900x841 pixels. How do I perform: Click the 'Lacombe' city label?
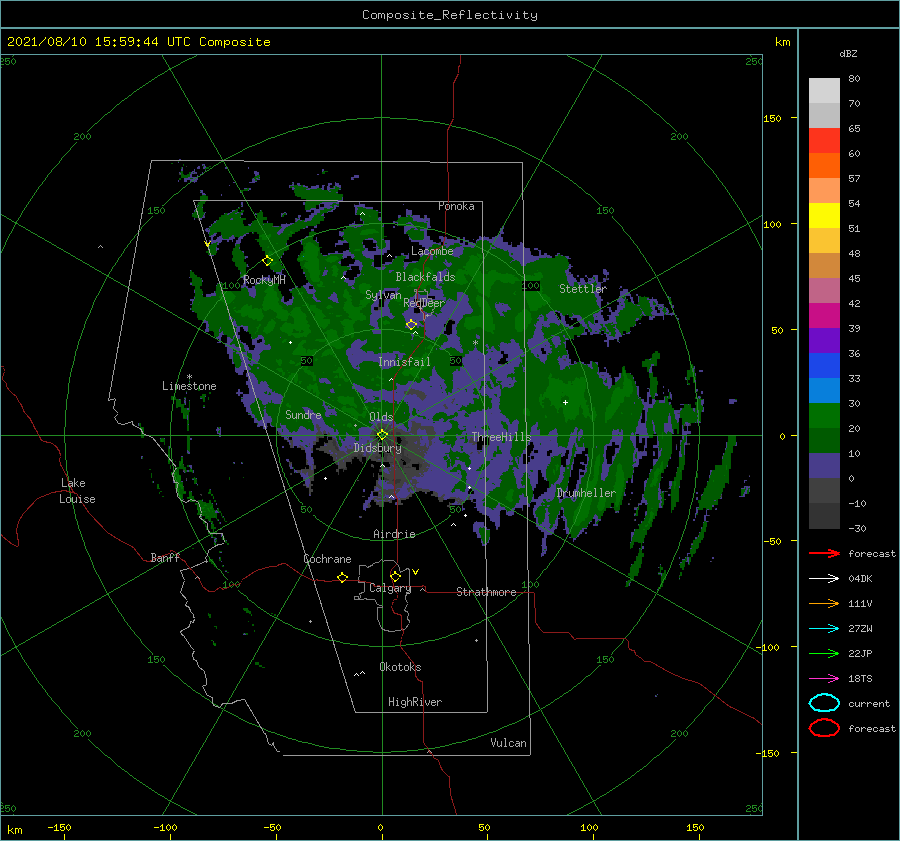432,251
